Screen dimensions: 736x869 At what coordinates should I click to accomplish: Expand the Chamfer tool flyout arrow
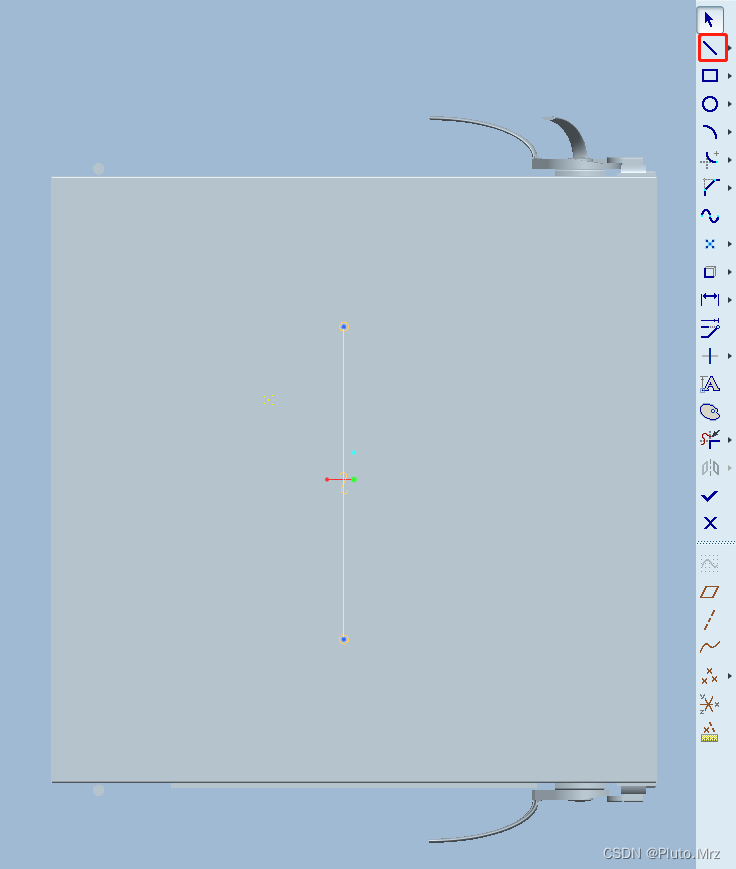click(x=730, y=188)
